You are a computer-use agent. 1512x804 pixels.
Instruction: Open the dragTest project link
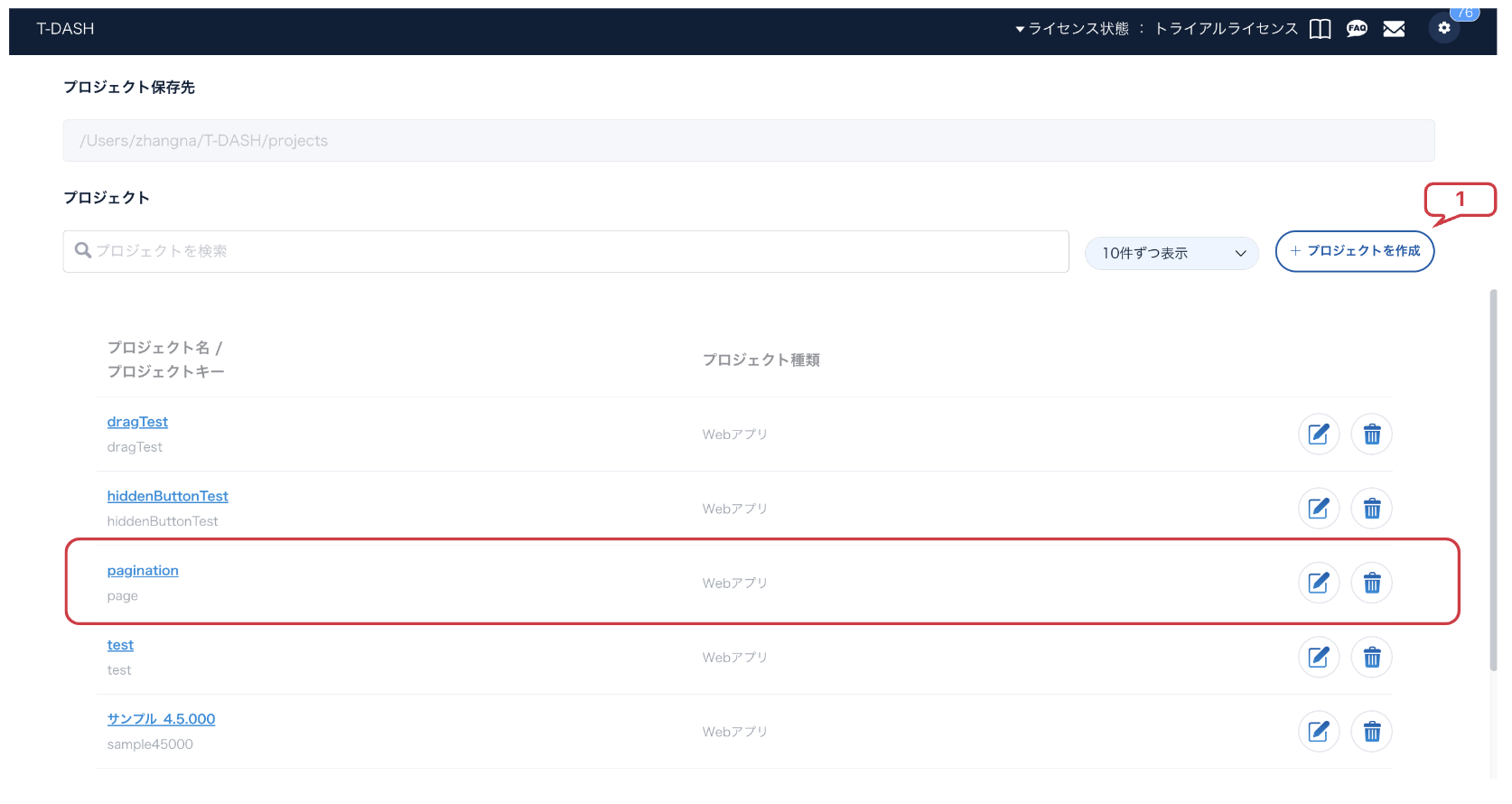click(x=137, y=422)
